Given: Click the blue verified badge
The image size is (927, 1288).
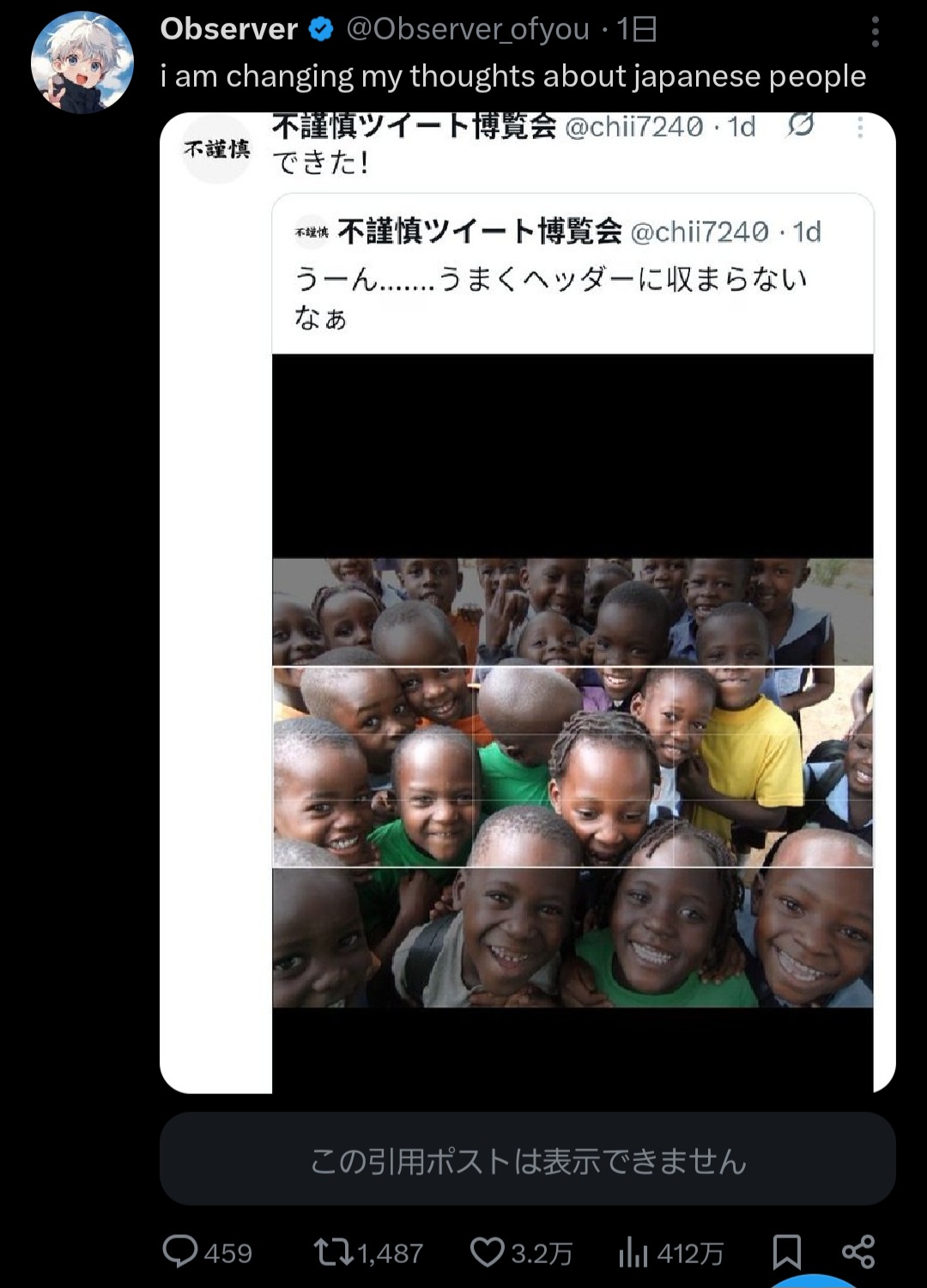Looking at the screenshot, I should click(321, 30).
